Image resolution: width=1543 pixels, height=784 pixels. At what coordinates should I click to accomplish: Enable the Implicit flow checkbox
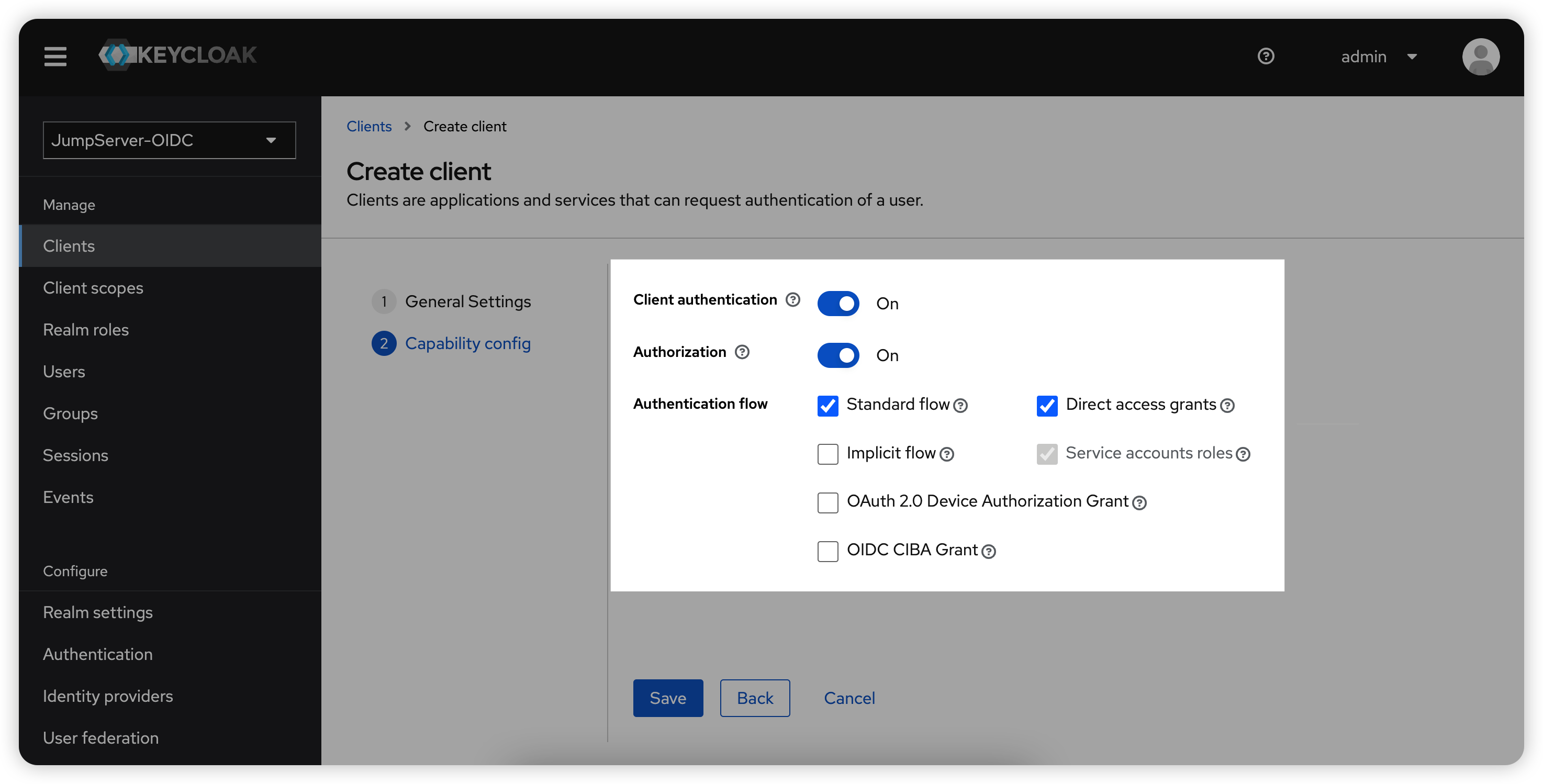pos(828,454)
